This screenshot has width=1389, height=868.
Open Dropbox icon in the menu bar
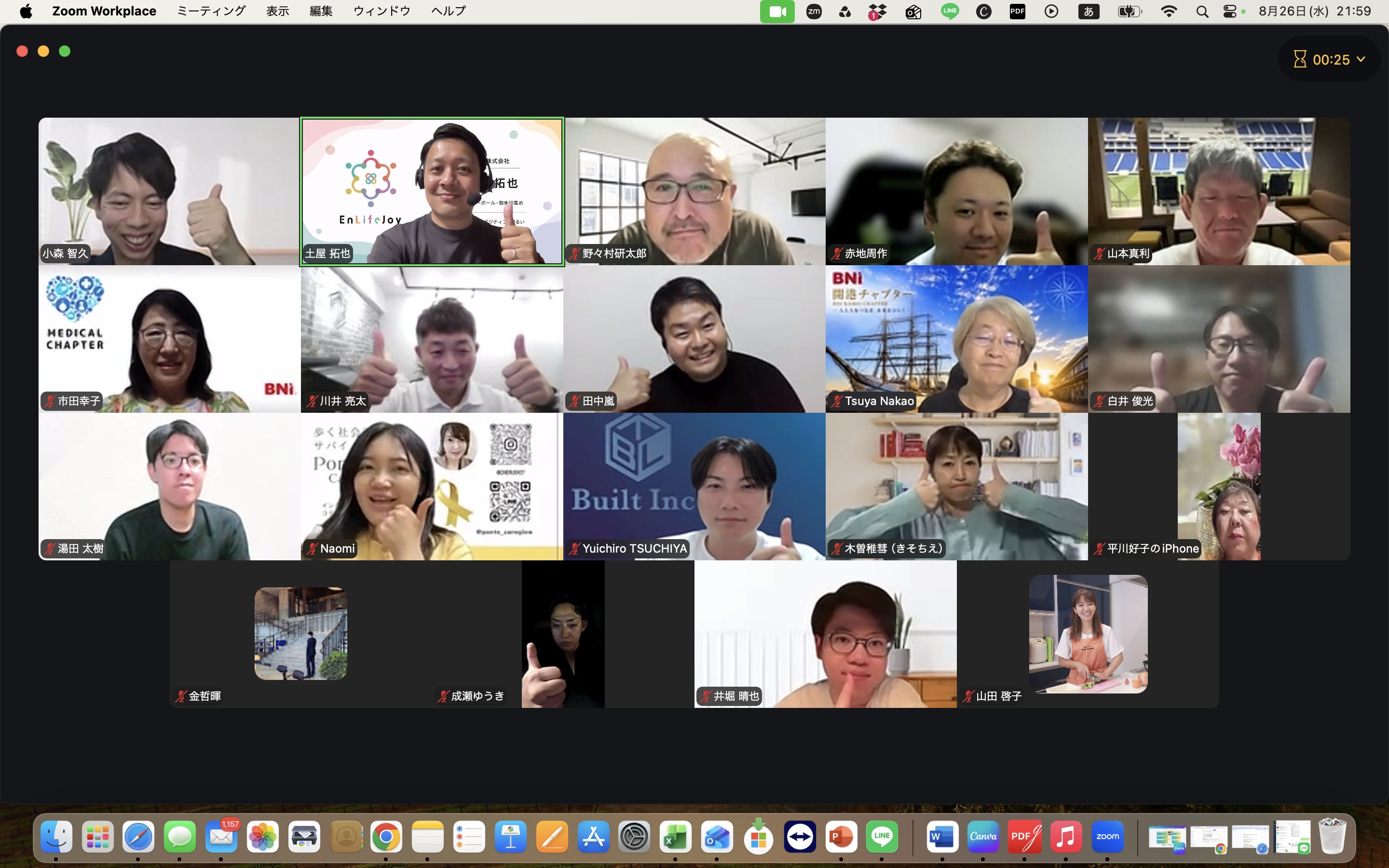click(x=877, y=12)
